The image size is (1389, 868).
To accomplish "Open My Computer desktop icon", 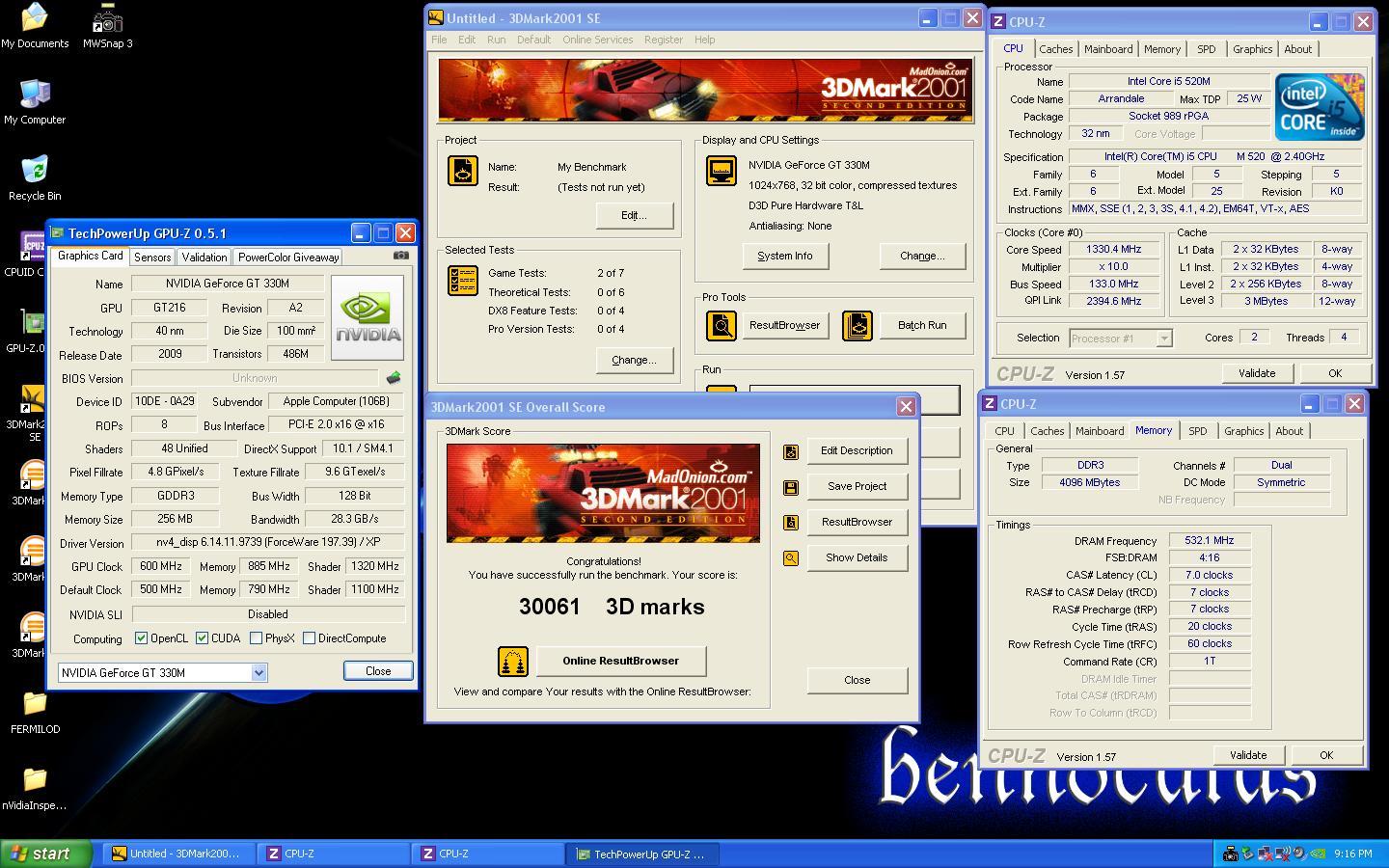I will [x=35, y=101].
